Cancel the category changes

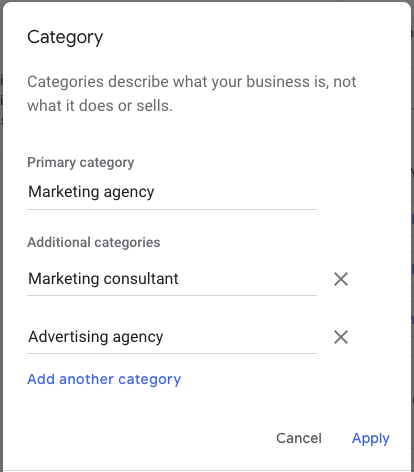(x=299, y=438)
